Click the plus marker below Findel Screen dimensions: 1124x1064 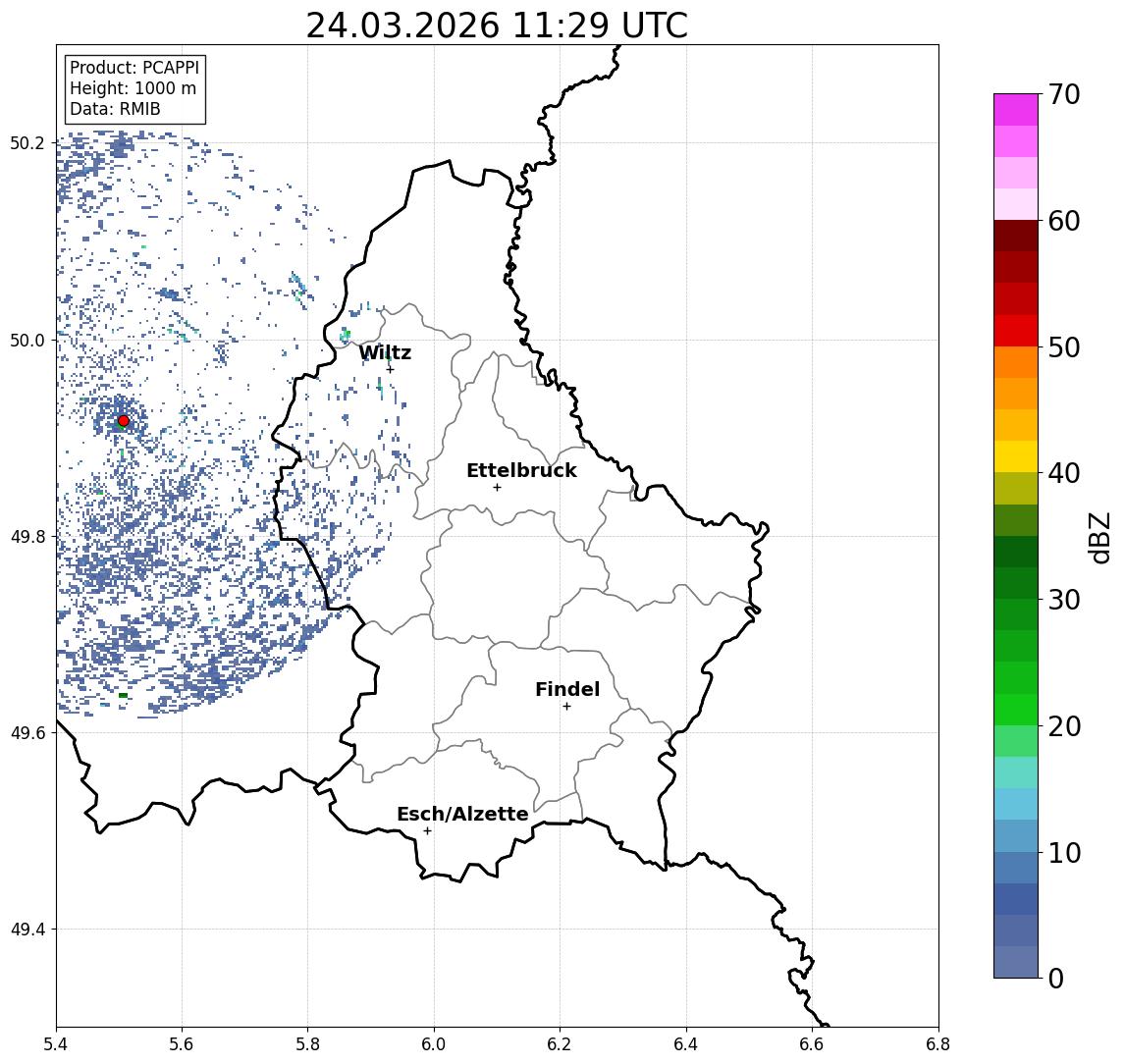click(566, 707)
